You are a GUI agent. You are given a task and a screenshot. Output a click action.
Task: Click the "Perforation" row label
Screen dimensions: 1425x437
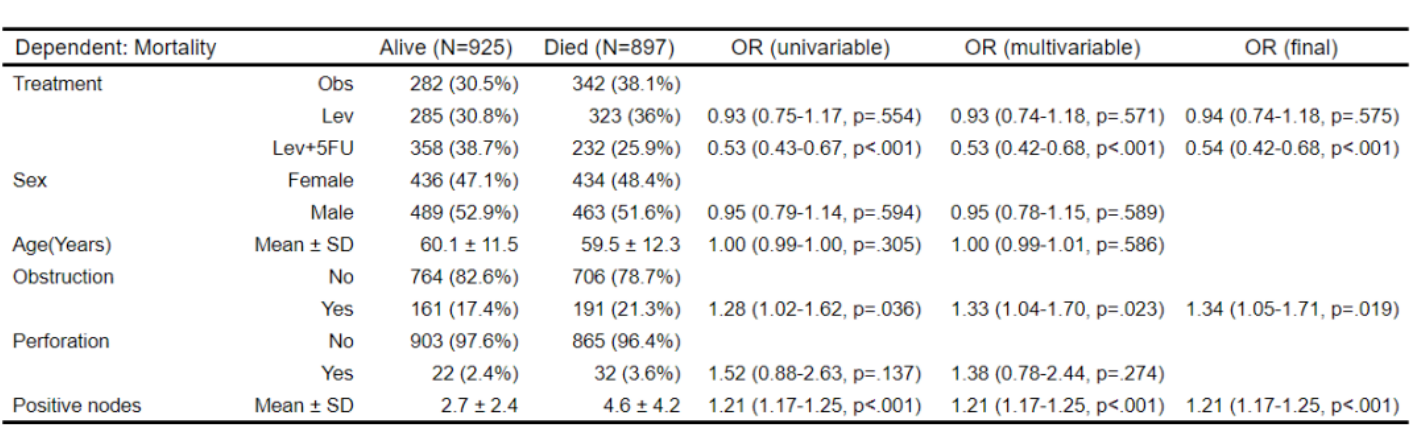coord(62,340)
